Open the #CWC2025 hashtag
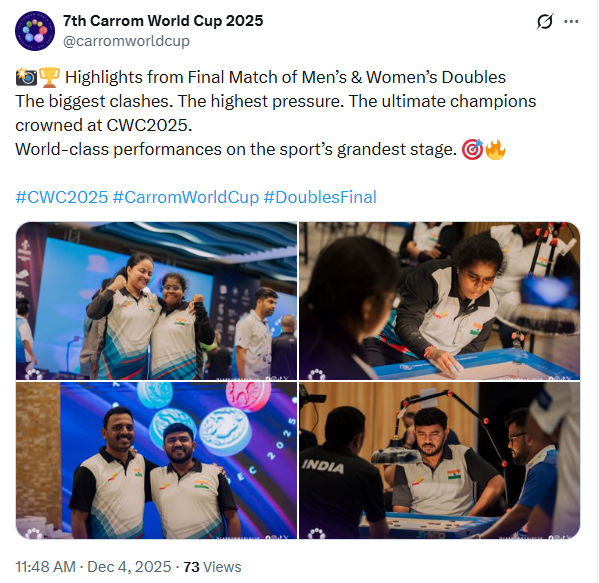This screenshot has height=583, width=599. coord(62,197)
